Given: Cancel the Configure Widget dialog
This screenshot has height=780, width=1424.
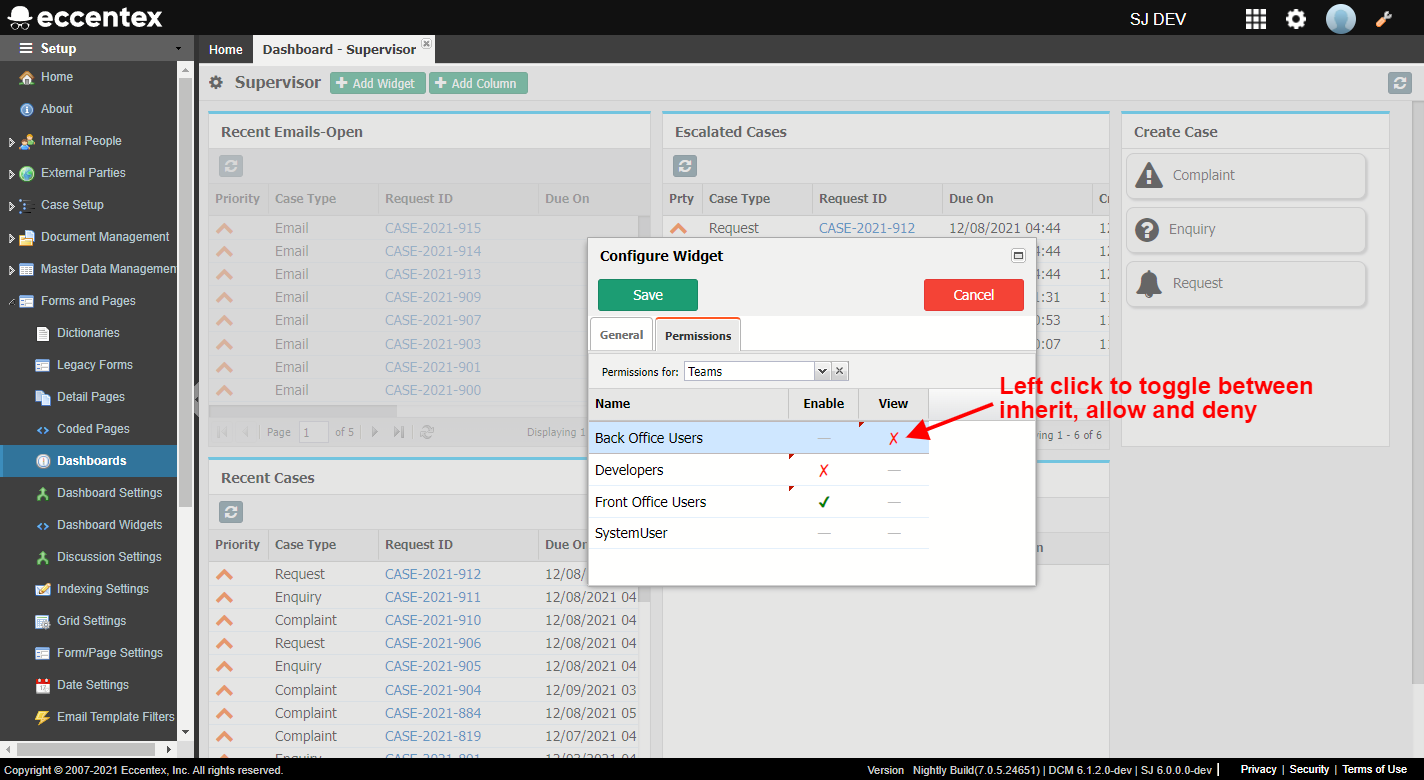Looking at the screenshot, I should (974, 295).
